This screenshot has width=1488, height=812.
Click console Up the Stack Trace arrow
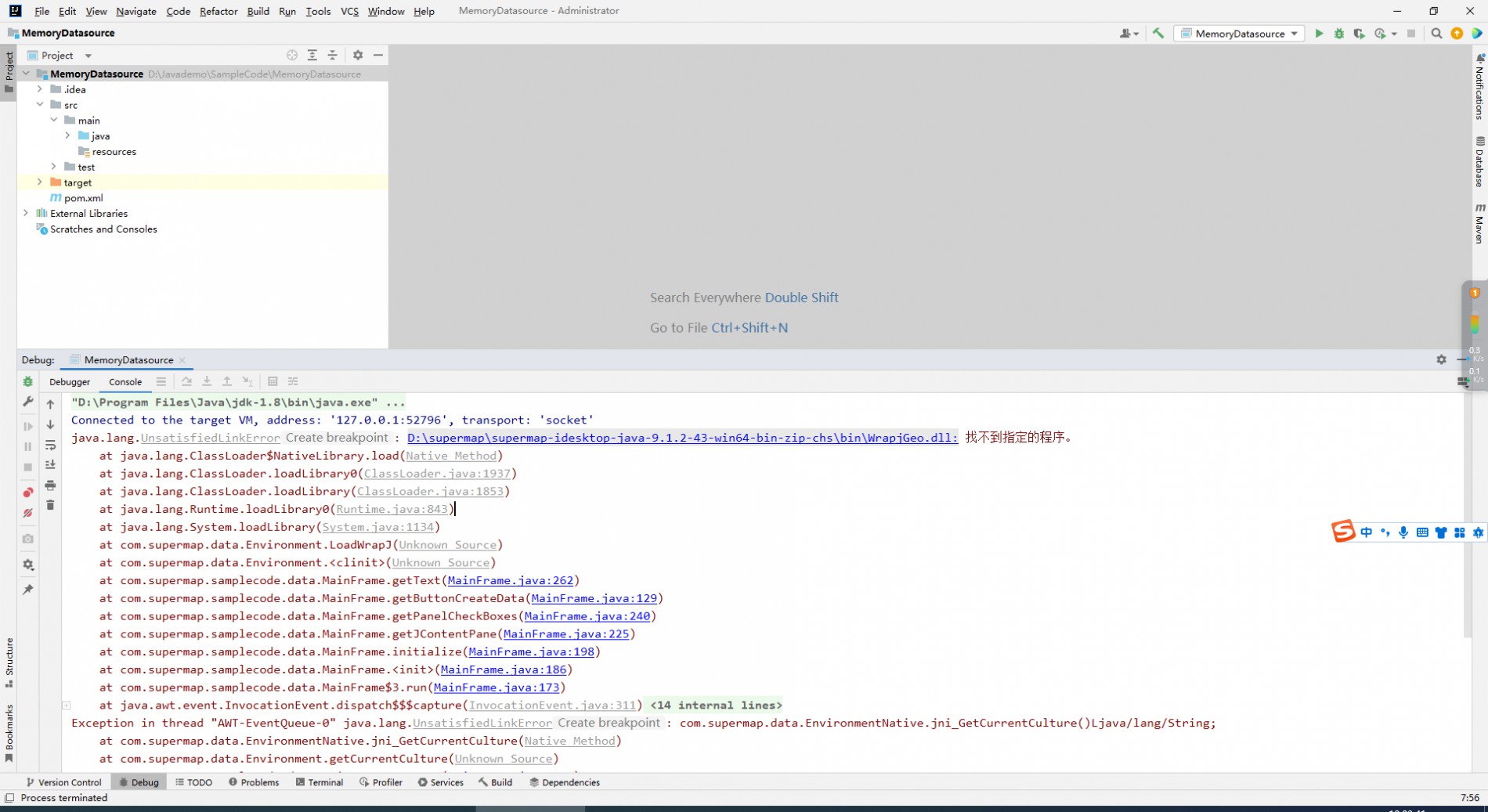coord(50,404)
